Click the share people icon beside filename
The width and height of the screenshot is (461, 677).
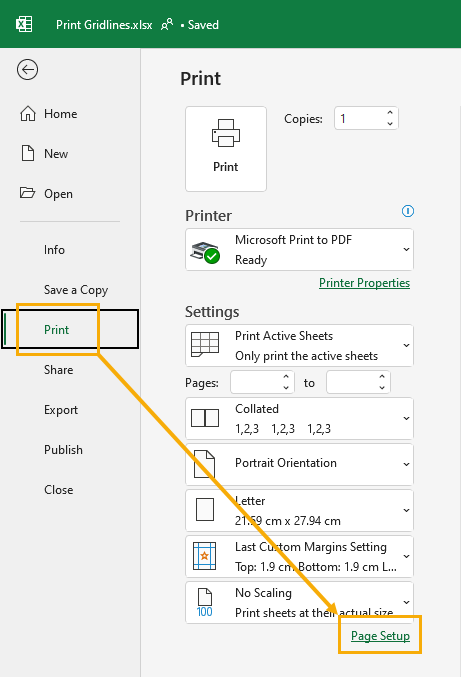pos(167,24)
